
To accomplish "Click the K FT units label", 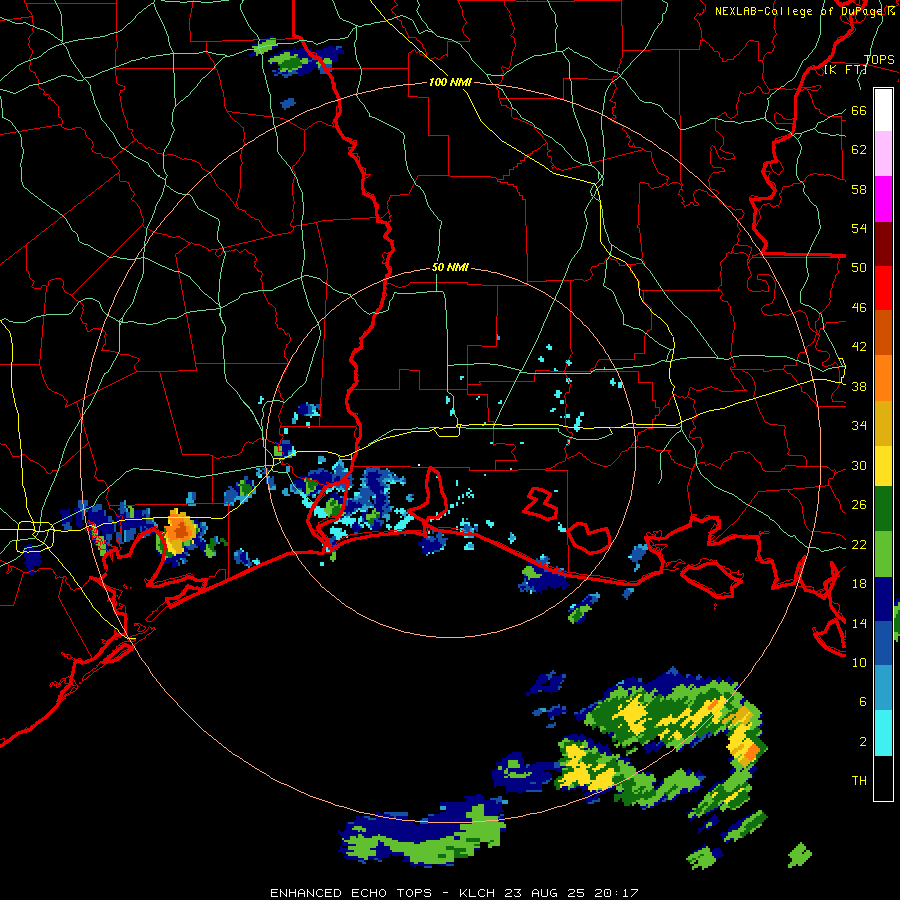I will [x=845, y=69].
